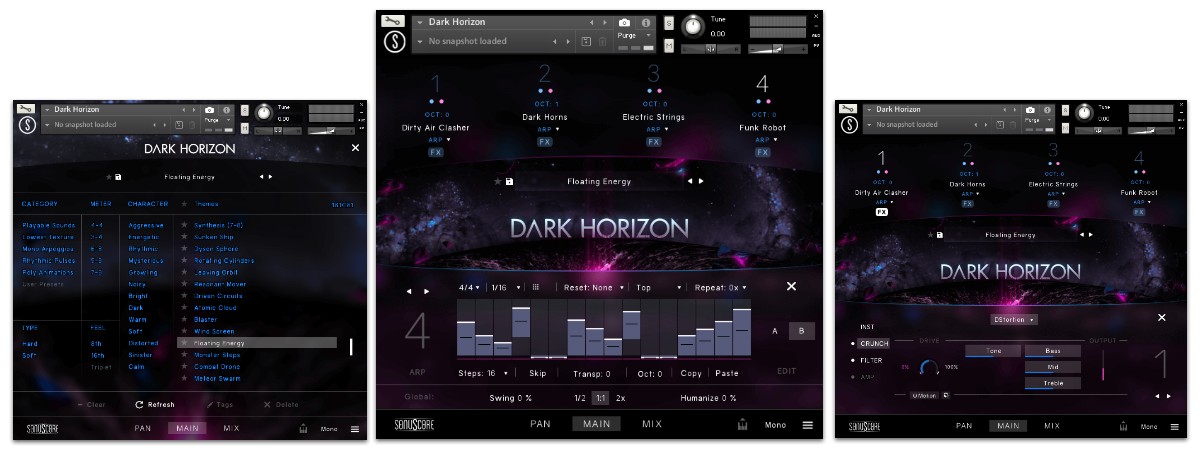The image size is (1200, 450).
Task: Open the Reset: None dropdown
Action: (593, 287)
